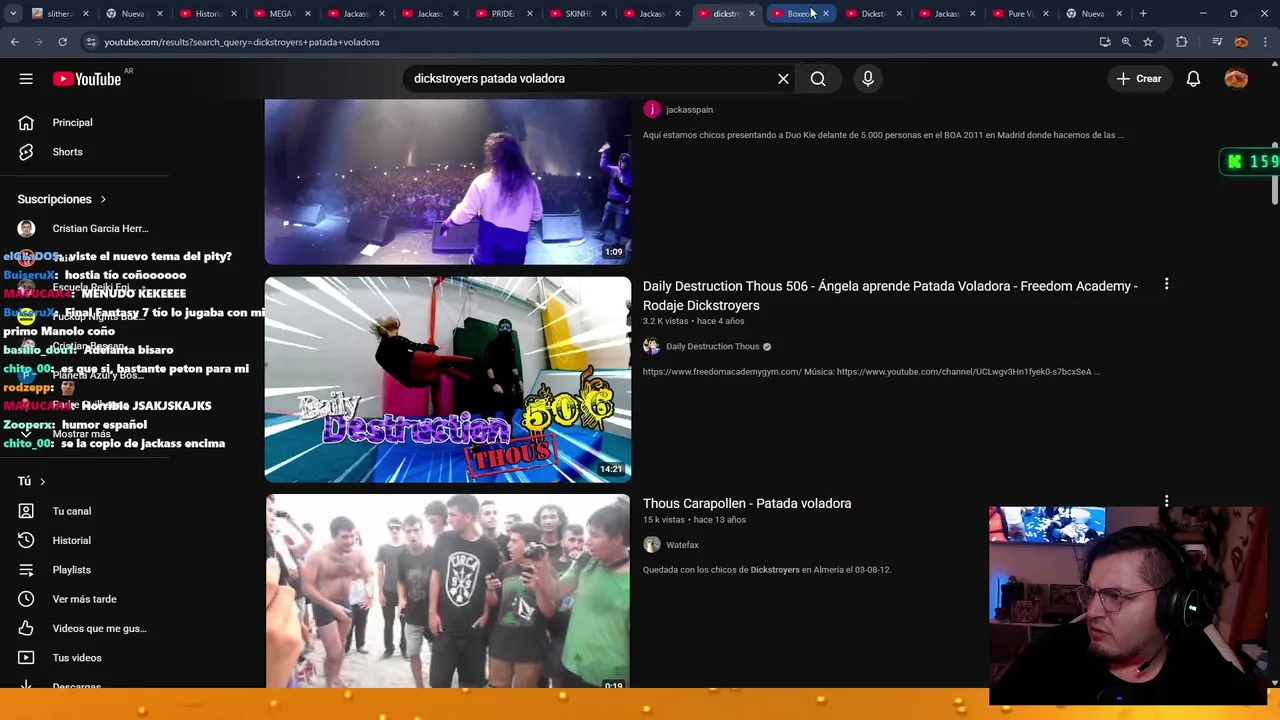Open a new browser tab with the plus
The image size is (1280, 720).
(1143, 13)
